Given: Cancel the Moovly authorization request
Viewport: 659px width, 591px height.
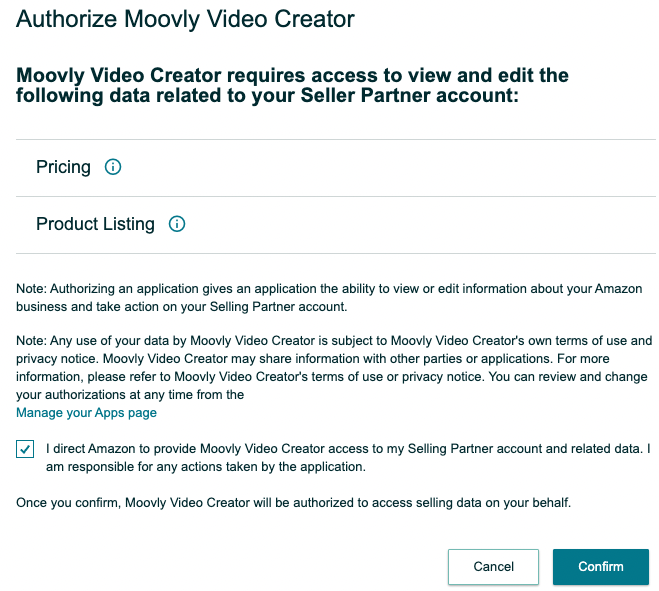Looking at the screenshot, I should pyautogui.click(x=493, y=567).
